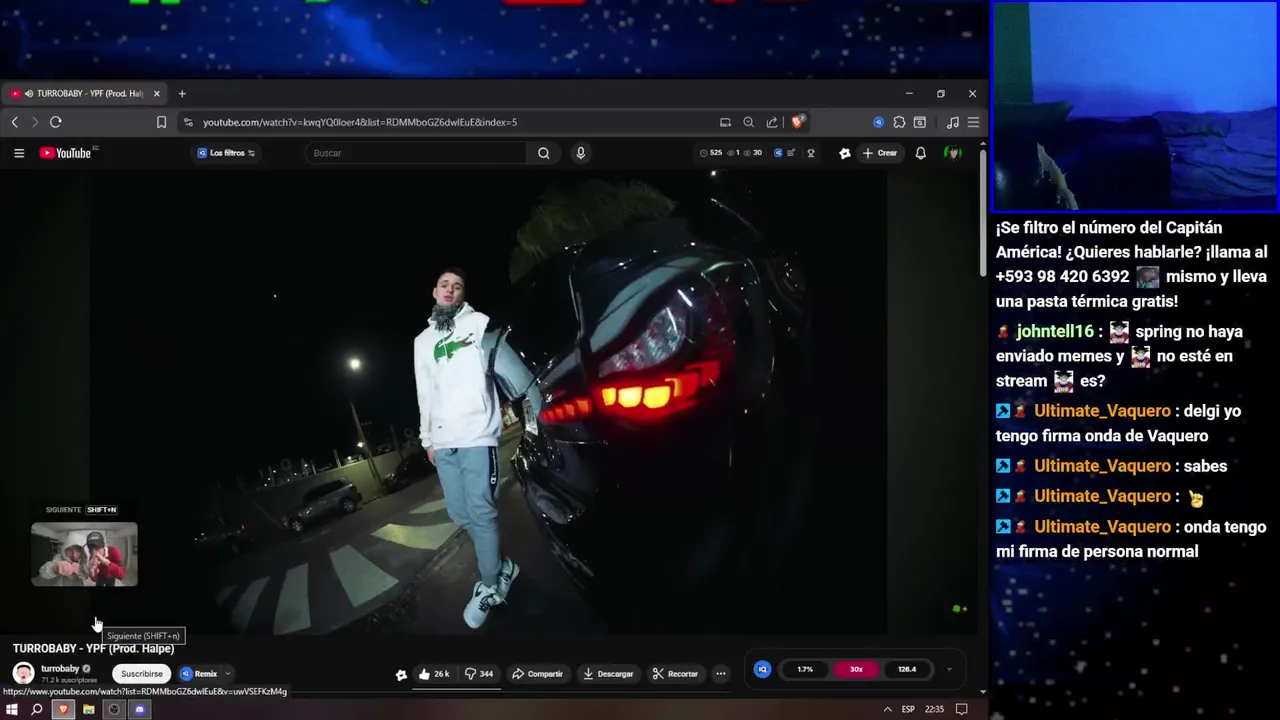Open the taskbar clock showing 22:35

click(934, 709)
